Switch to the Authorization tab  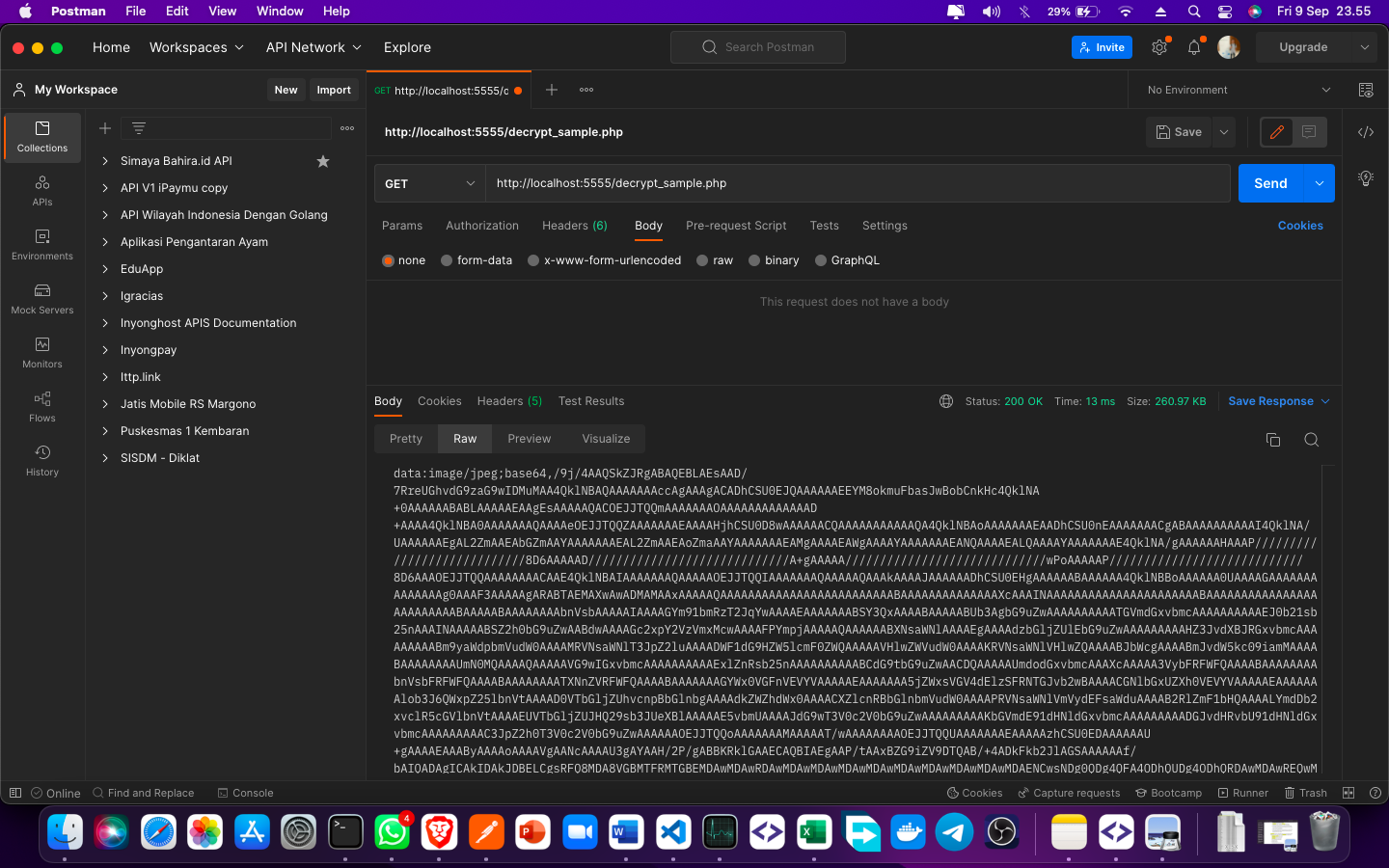click(482, 226)
